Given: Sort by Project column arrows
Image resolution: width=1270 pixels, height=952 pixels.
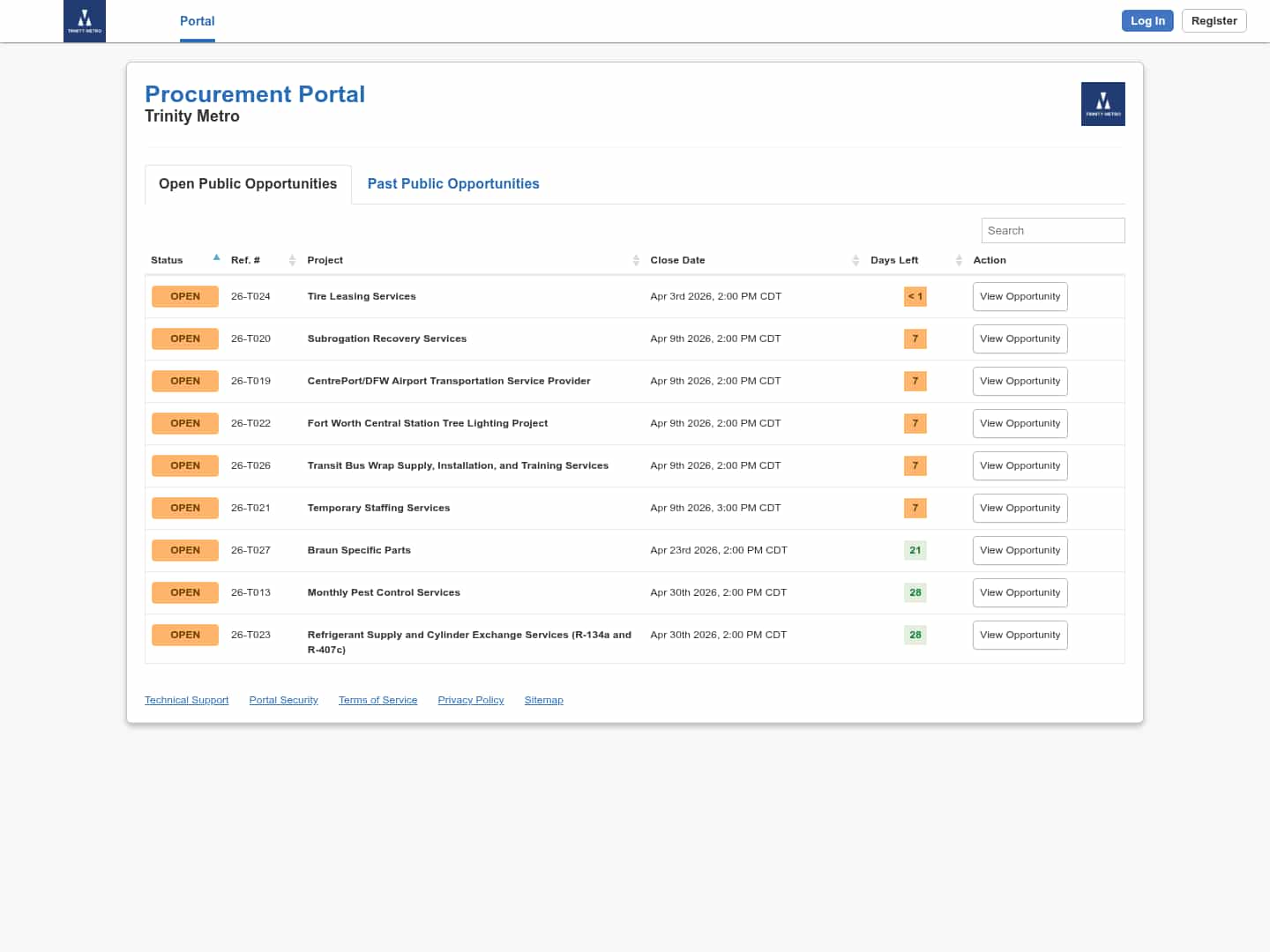Looking at the screenshot, I should click(x=636, y=260).
